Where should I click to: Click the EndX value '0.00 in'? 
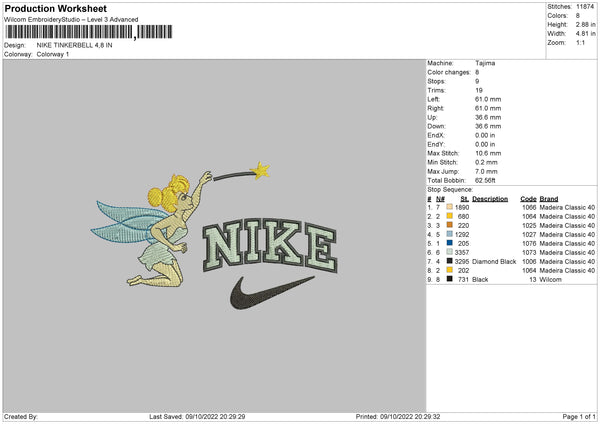tap(485, 135)
